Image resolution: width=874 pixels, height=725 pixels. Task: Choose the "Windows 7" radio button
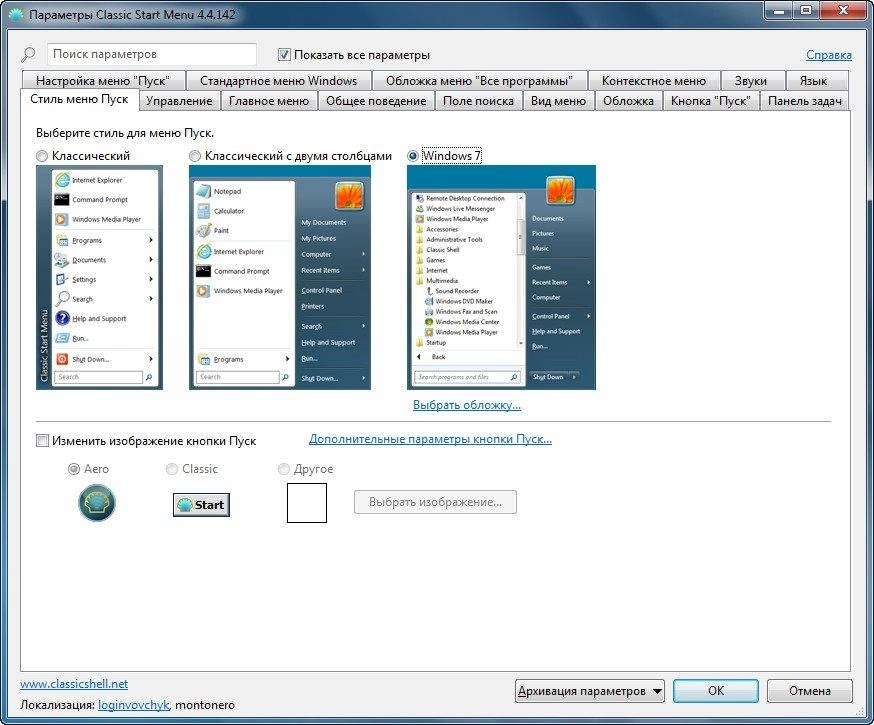coord(413,156)
